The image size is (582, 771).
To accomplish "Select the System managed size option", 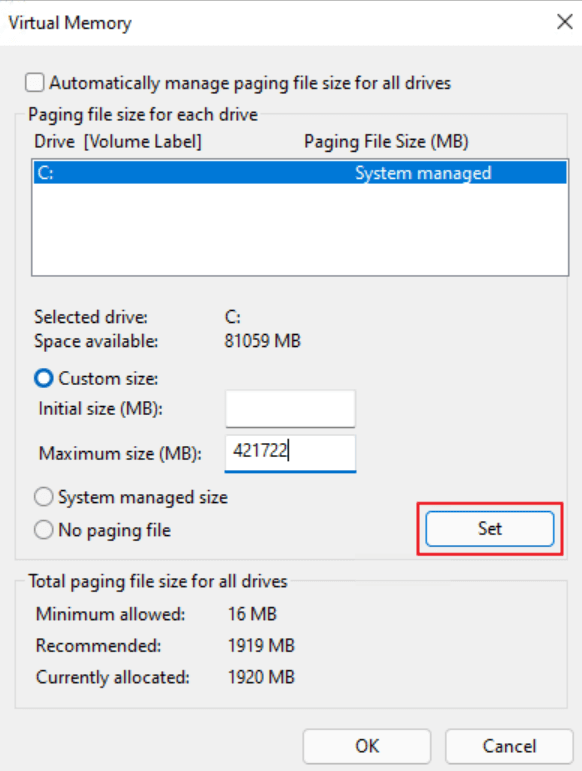I will [44, 497].
